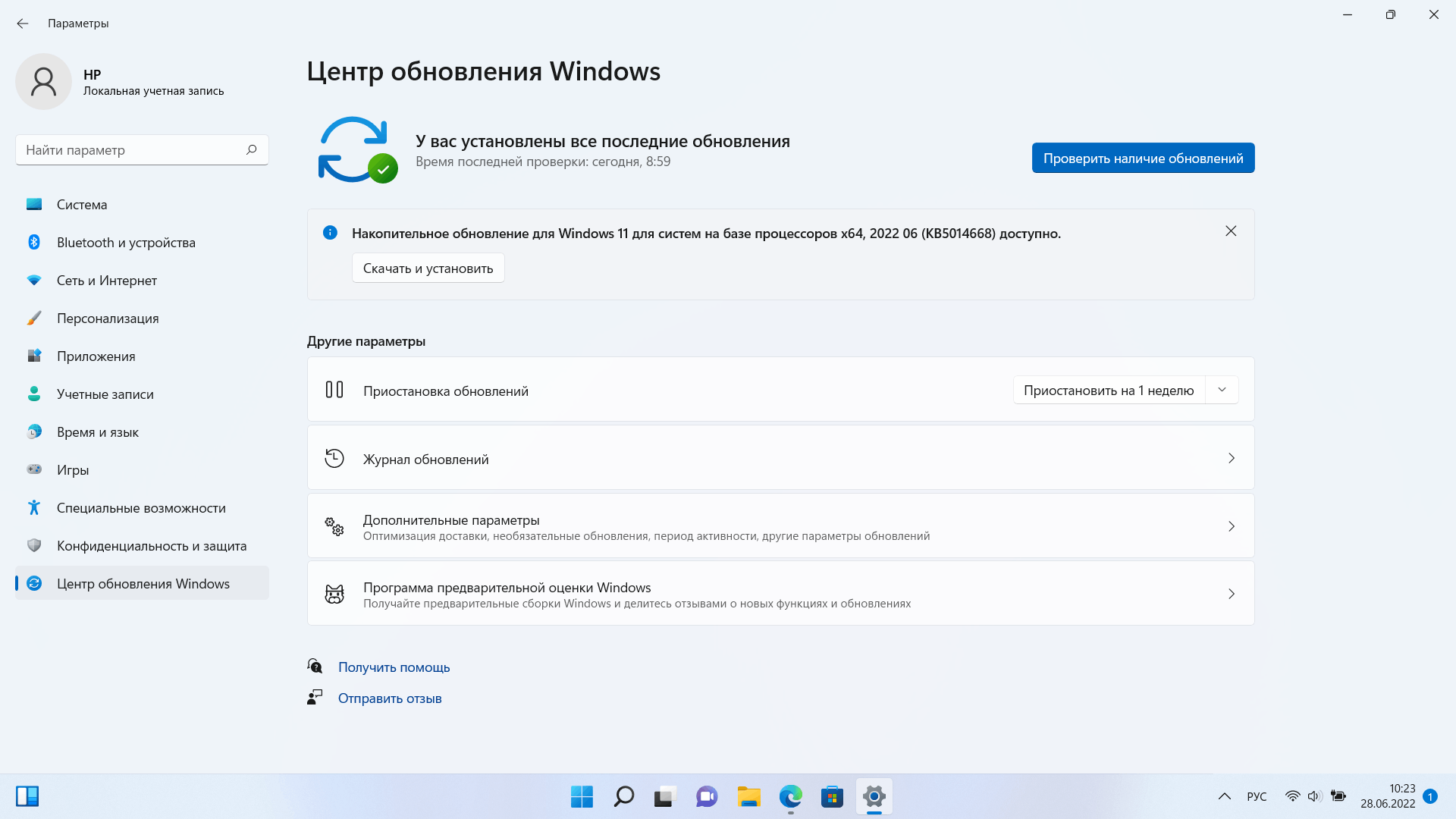The width and height of the screenshot is (1456, 819).
Task: Open the Widgets panel on the taskbar
Action: [27, 796]
